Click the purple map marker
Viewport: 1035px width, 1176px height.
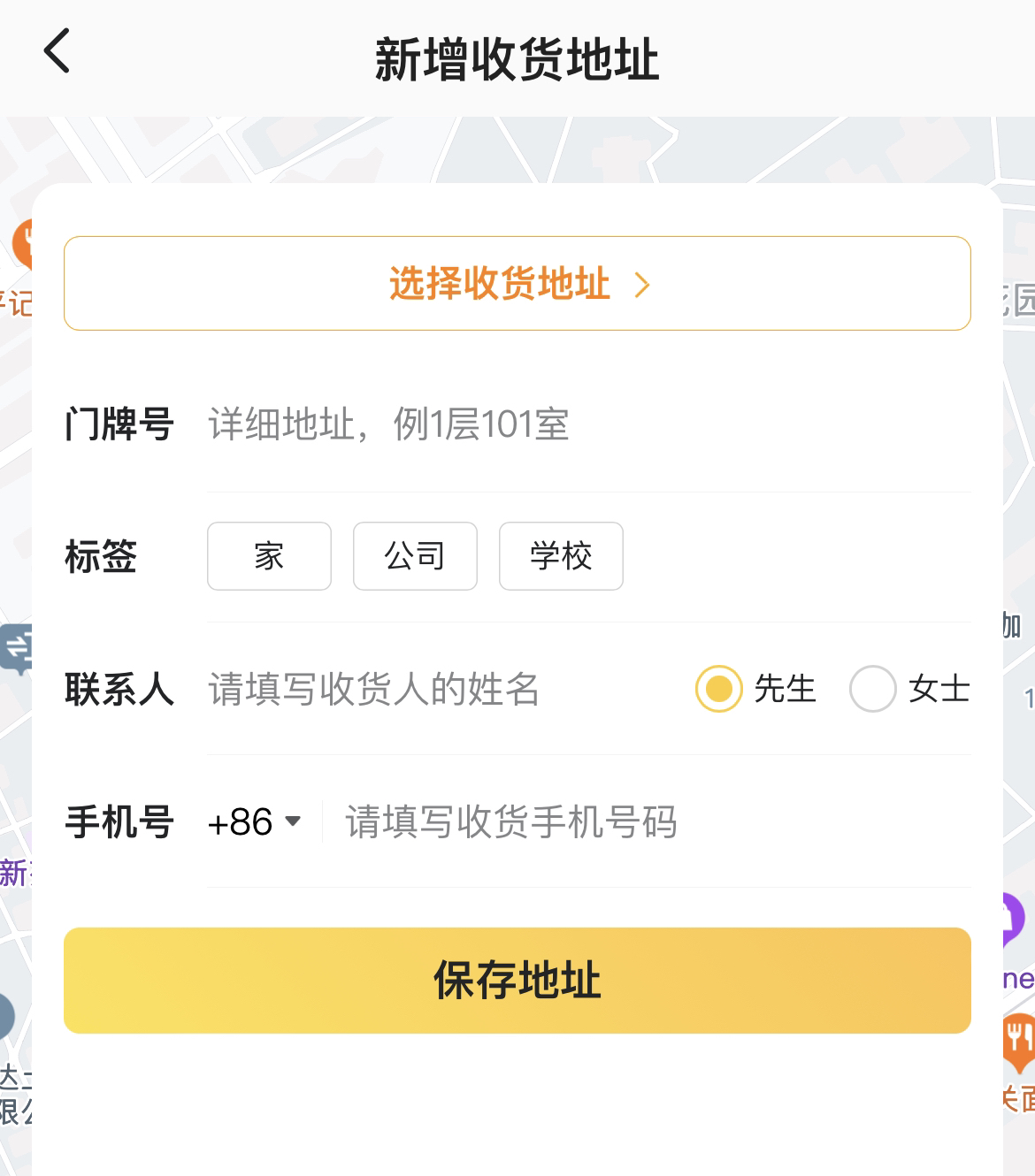(x=1014, y=918)
